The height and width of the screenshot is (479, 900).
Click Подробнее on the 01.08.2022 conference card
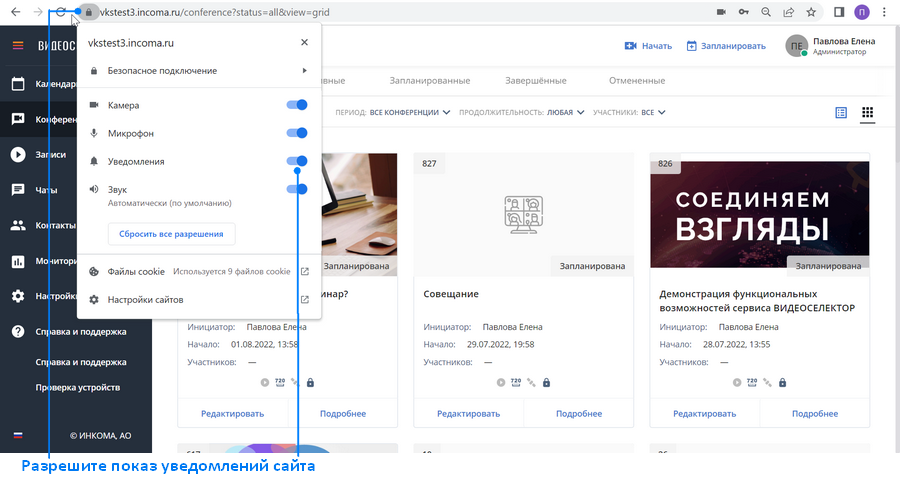[x=343, y=414]
